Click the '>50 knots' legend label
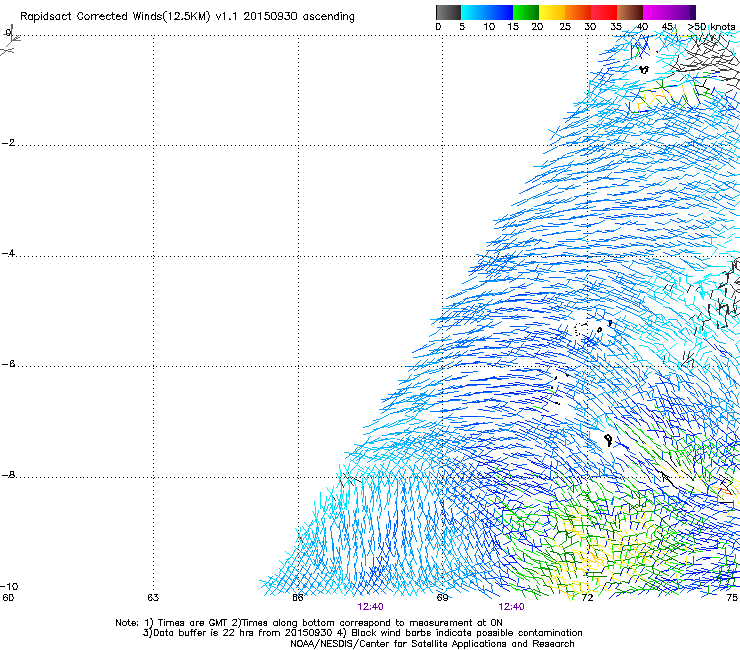Screen dimensions: 740x650 711,27
